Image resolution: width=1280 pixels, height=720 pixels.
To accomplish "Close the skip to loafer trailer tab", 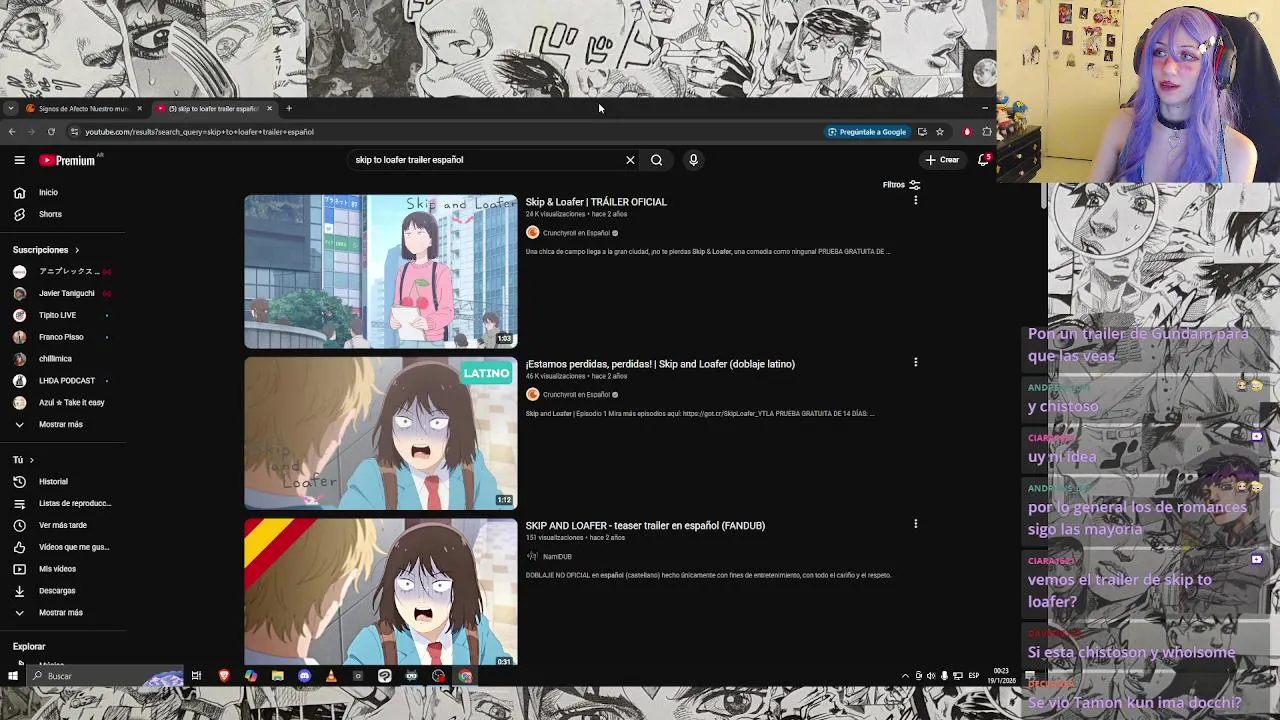I will pyautogui.click(x=269, y=108).
